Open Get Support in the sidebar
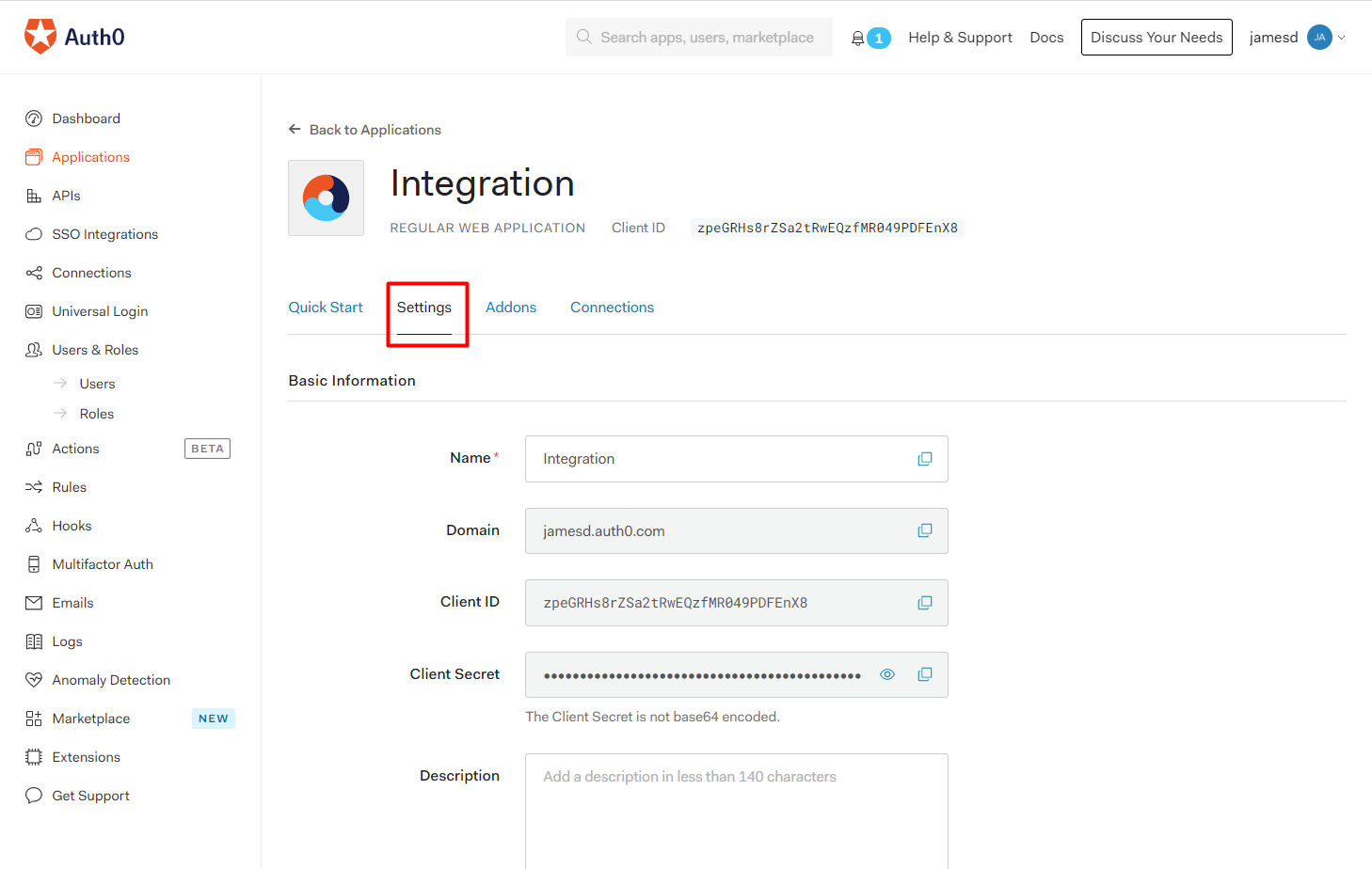The image size is (1372, 869). [x=91, y=796]
